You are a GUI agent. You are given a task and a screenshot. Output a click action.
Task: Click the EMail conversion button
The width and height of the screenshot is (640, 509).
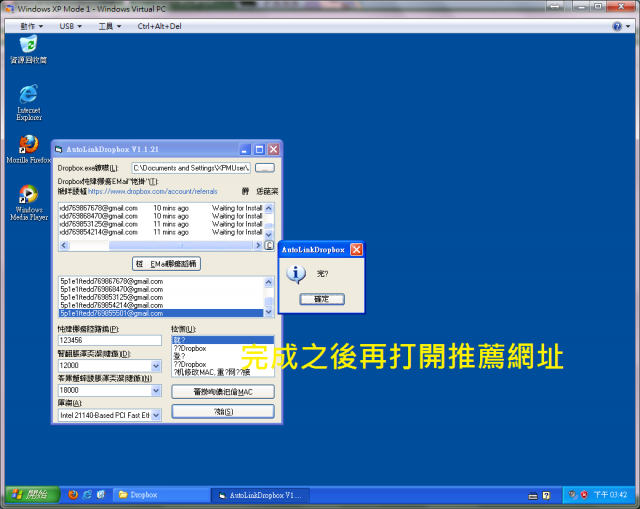(x=166, y=264)
